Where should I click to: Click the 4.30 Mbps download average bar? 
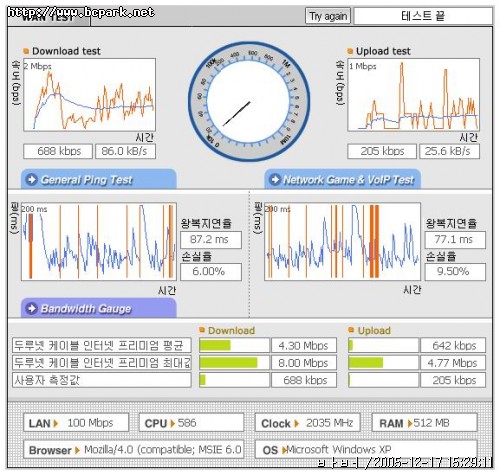click(x=234, y=345)
